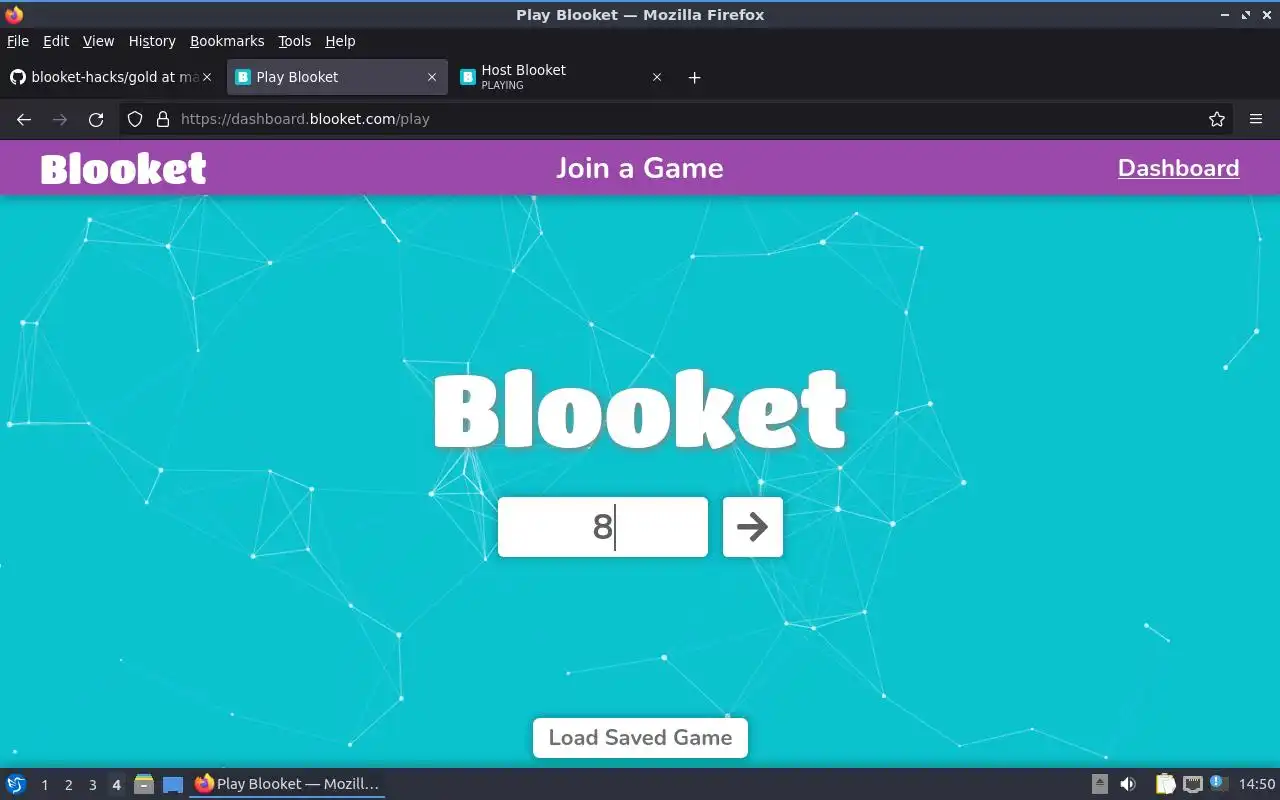The image size is (1280, 800).
Task: Open Load Saved Game
Action: pyautogui.click(x=640, y=738)
